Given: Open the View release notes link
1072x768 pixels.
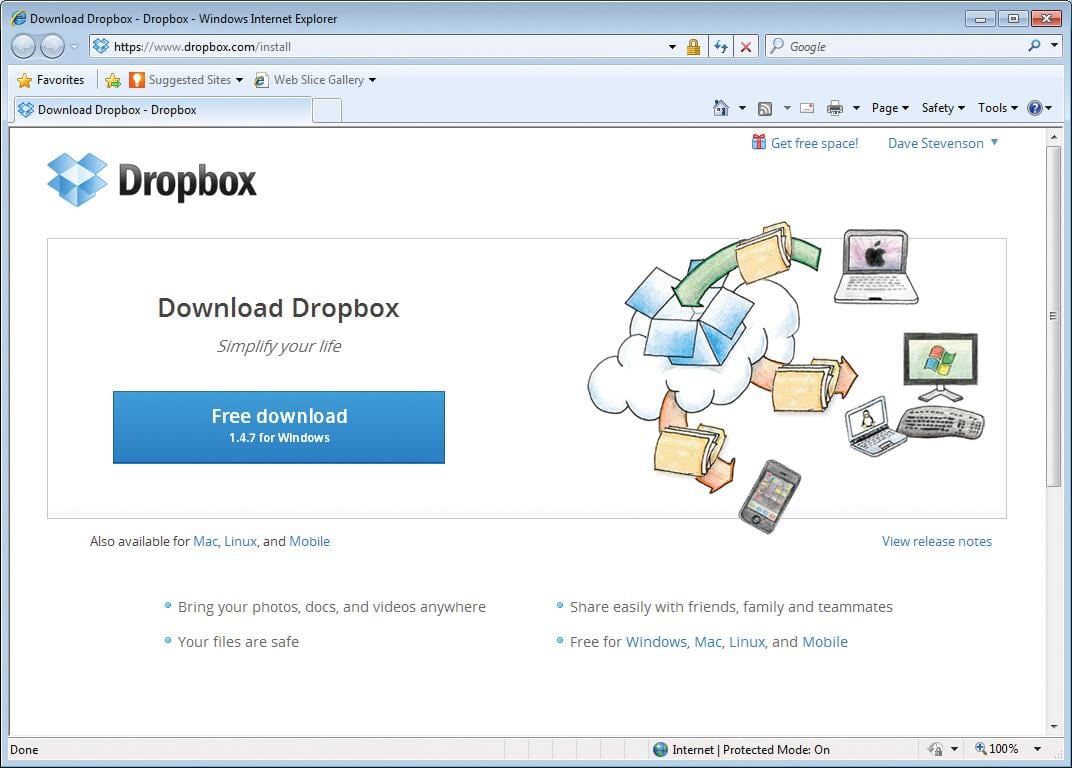Looking at the screenshot, I should [x=936, y=541].
